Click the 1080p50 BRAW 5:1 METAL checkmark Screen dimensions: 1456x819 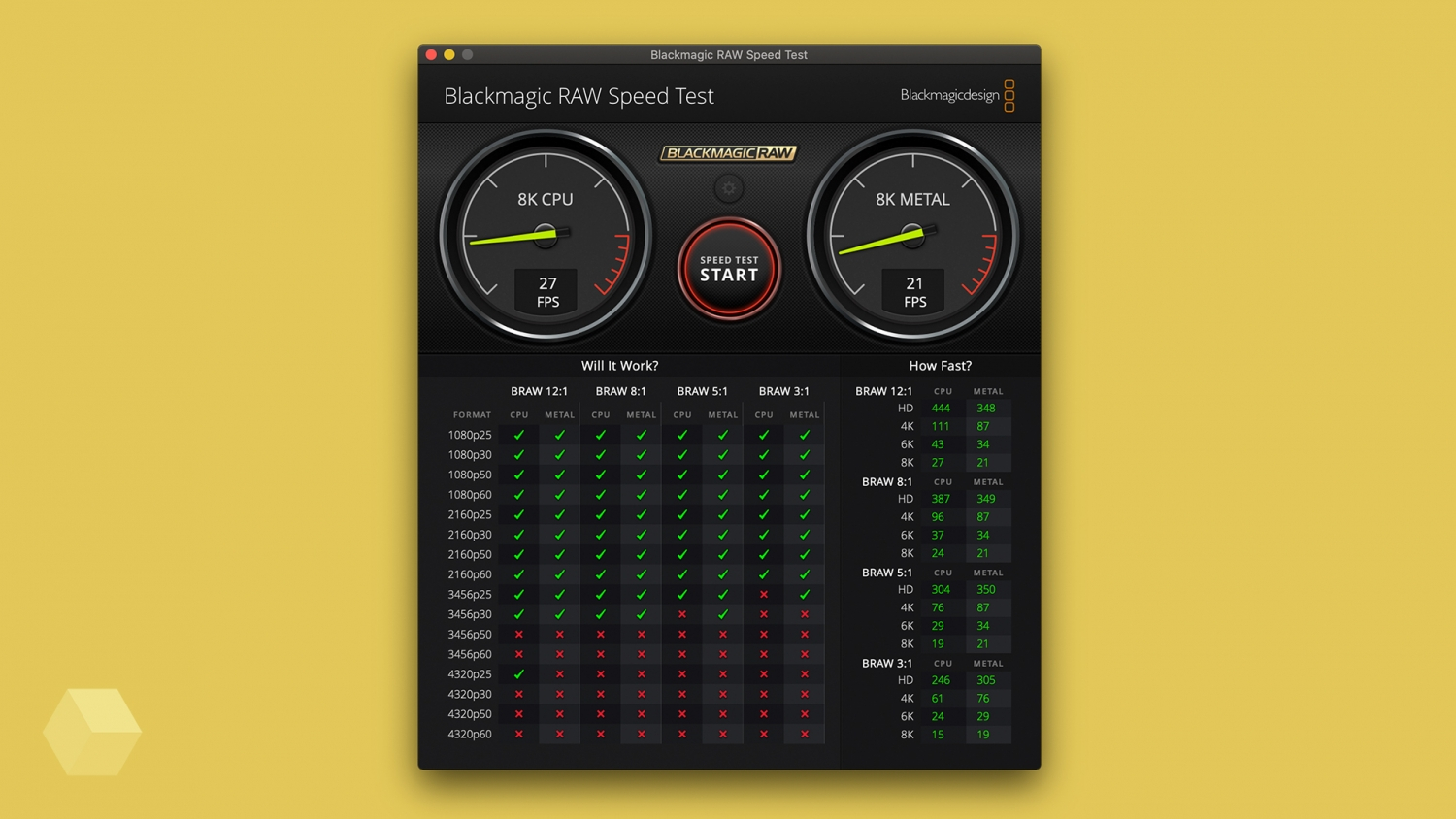(723, 475)
